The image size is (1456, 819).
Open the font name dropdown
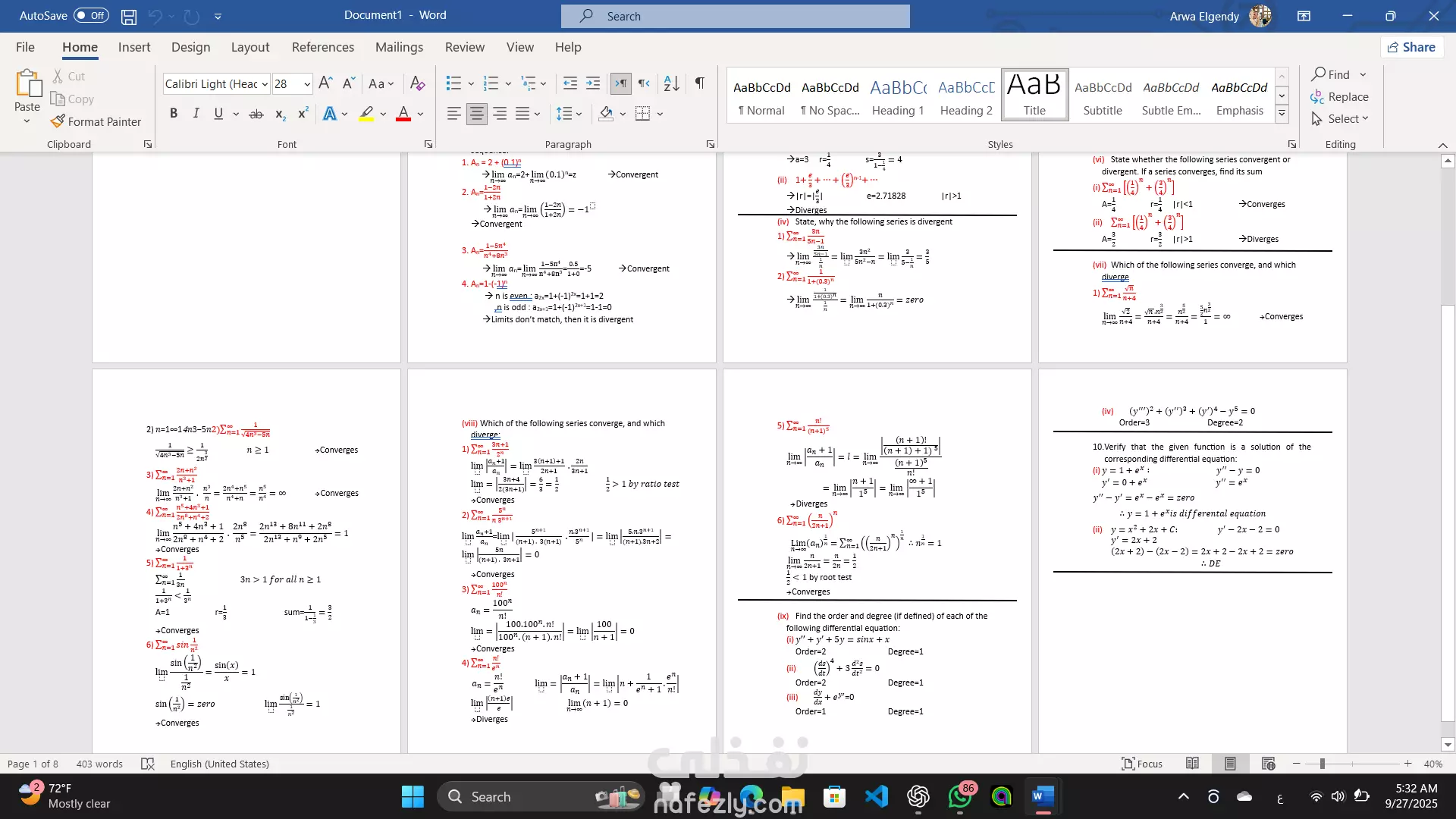265,84
